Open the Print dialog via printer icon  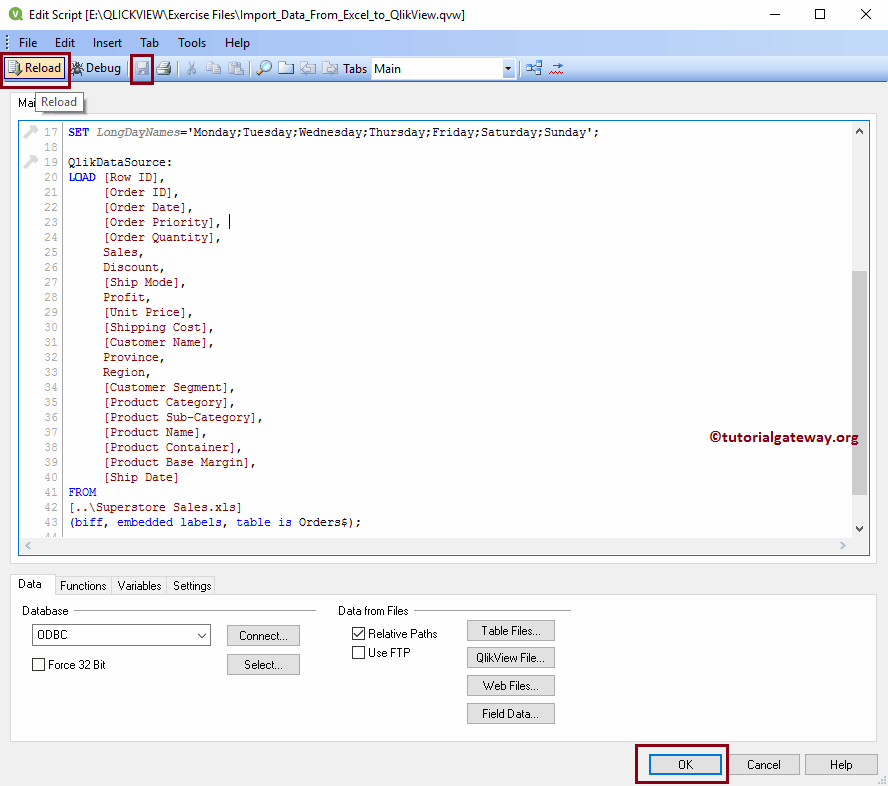coord(162,68)
